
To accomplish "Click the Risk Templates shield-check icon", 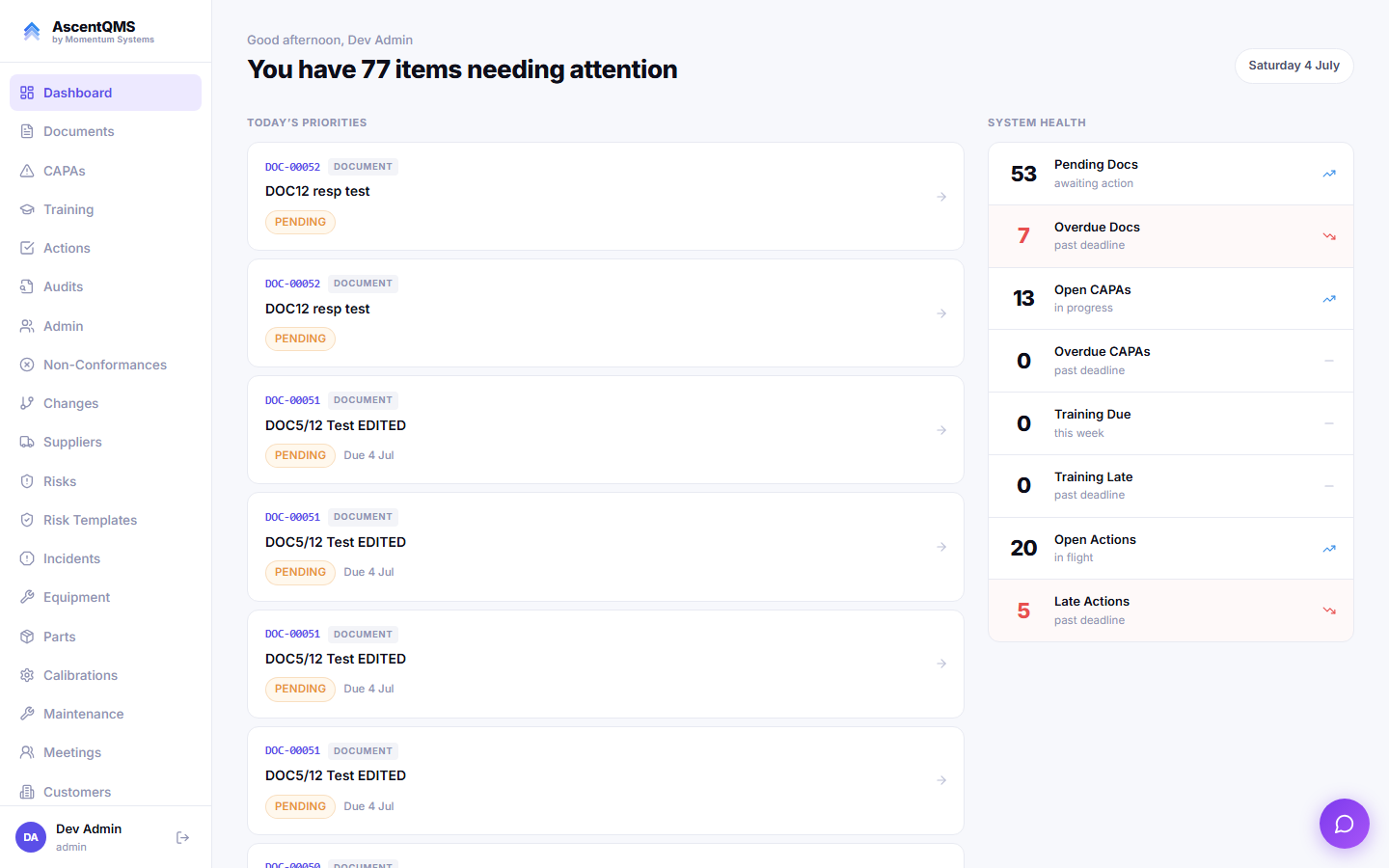I will pos(27,520).
